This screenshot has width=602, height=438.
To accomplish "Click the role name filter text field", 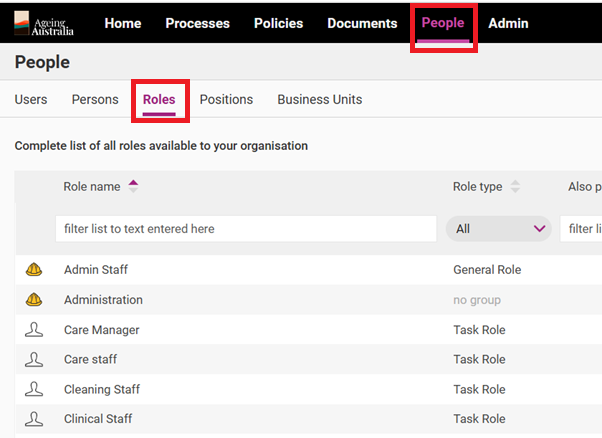I will pos(245,229).
